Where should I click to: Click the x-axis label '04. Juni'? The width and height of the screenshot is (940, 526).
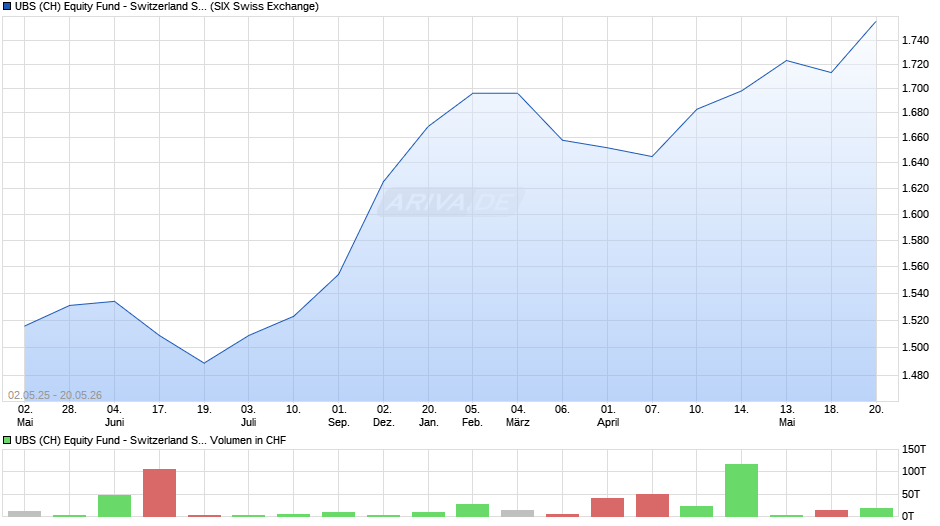pyautogui.click(x=115, y=416)
